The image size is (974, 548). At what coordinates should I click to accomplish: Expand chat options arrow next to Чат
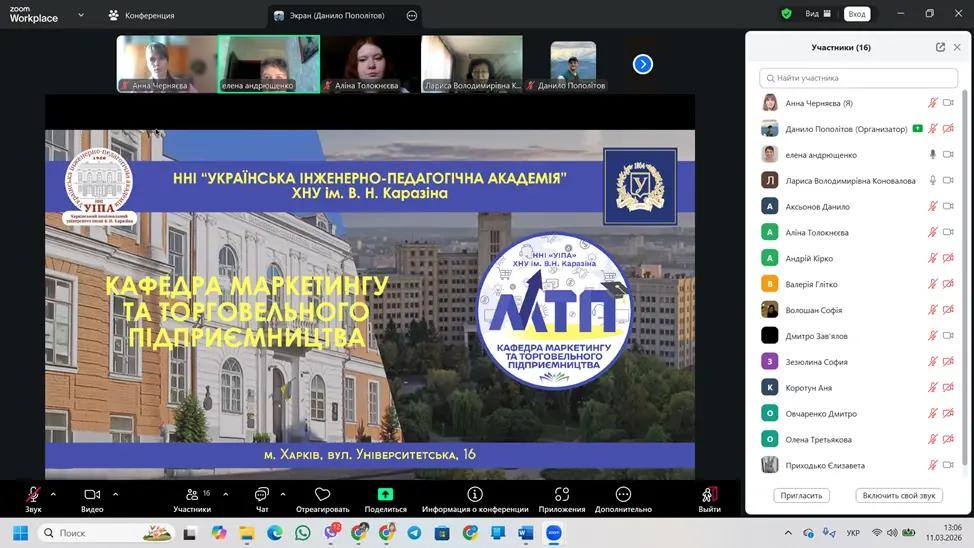point(283,494)
